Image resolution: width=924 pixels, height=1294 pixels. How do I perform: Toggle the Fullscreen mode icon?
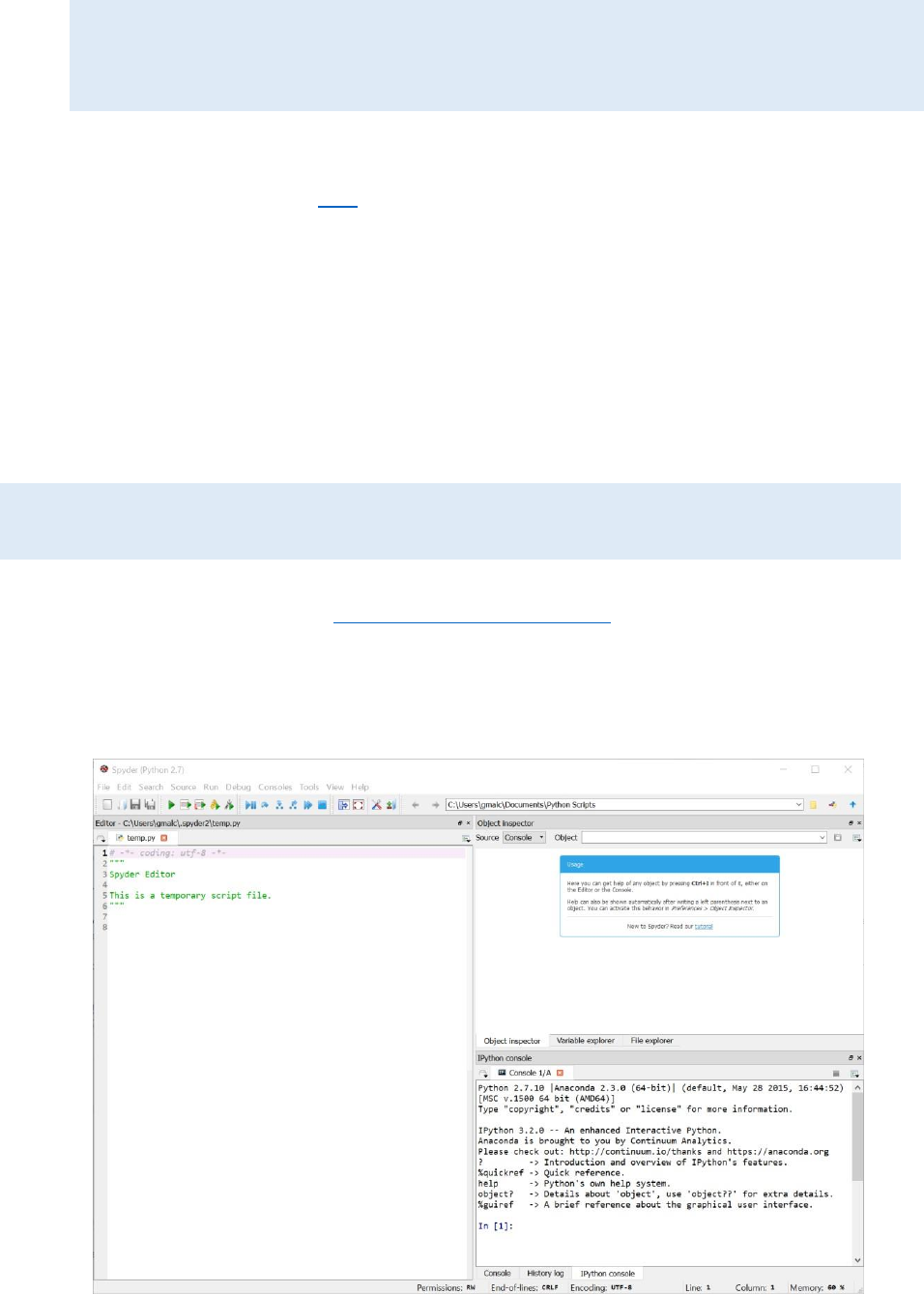[x=358, y=804]
